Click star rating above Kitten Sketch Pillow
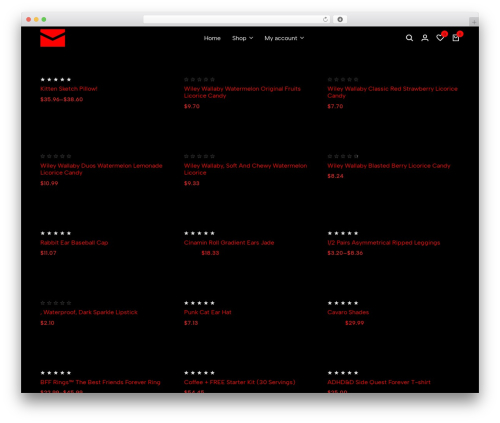Viewport: 500px width, 423px height. coord(56,79)
